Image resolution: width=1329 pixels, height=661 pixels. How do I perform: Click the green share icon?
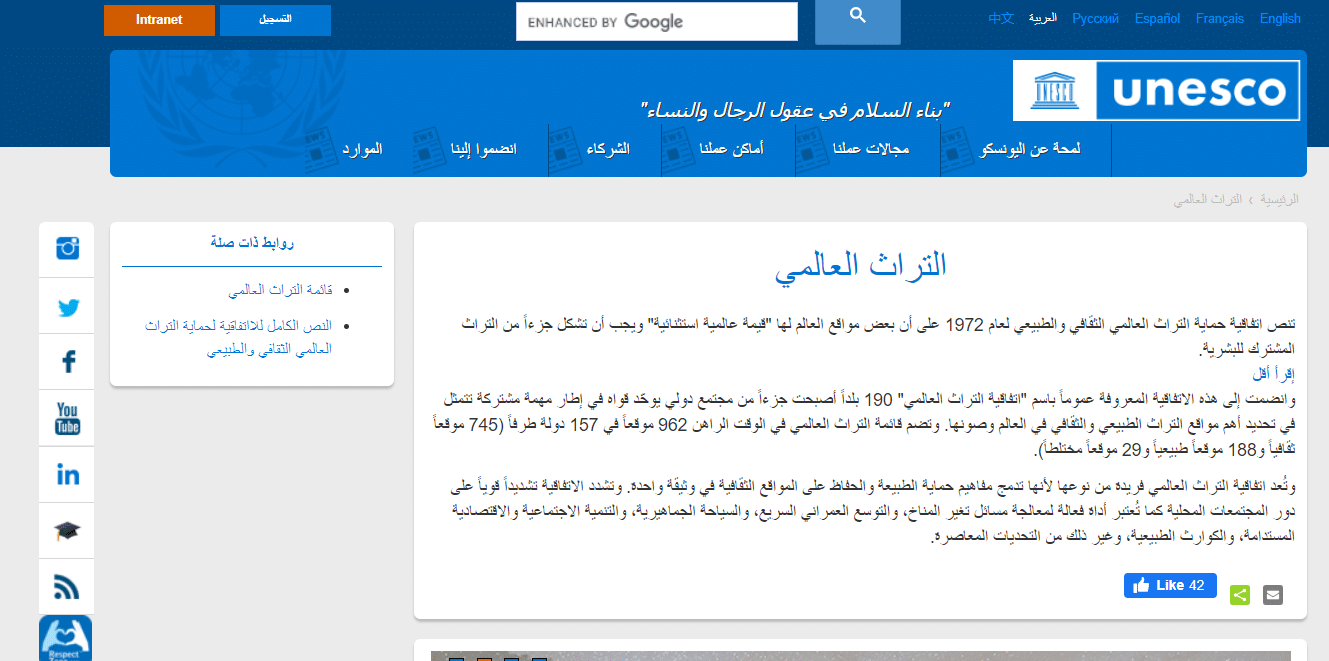click(1239, 595)
